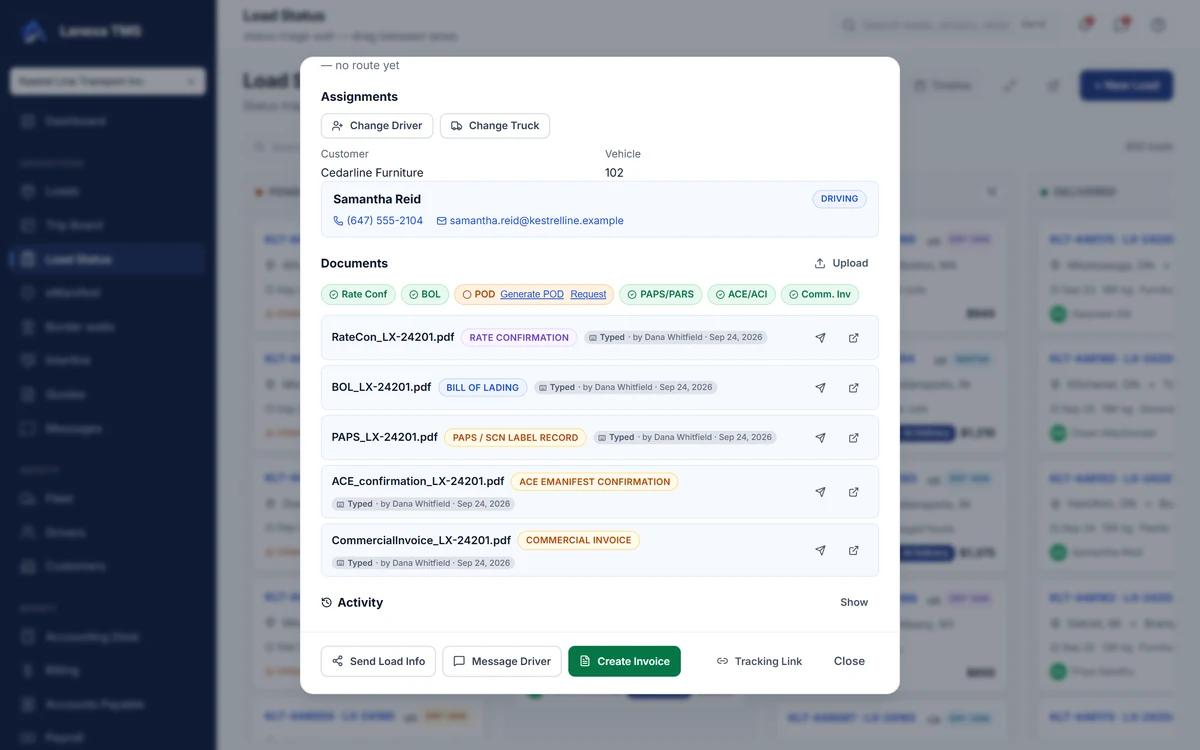Click the New Load button behind the dialog
The width and height of the screenshot is (1200, 750).
(x=1126, y=86)
